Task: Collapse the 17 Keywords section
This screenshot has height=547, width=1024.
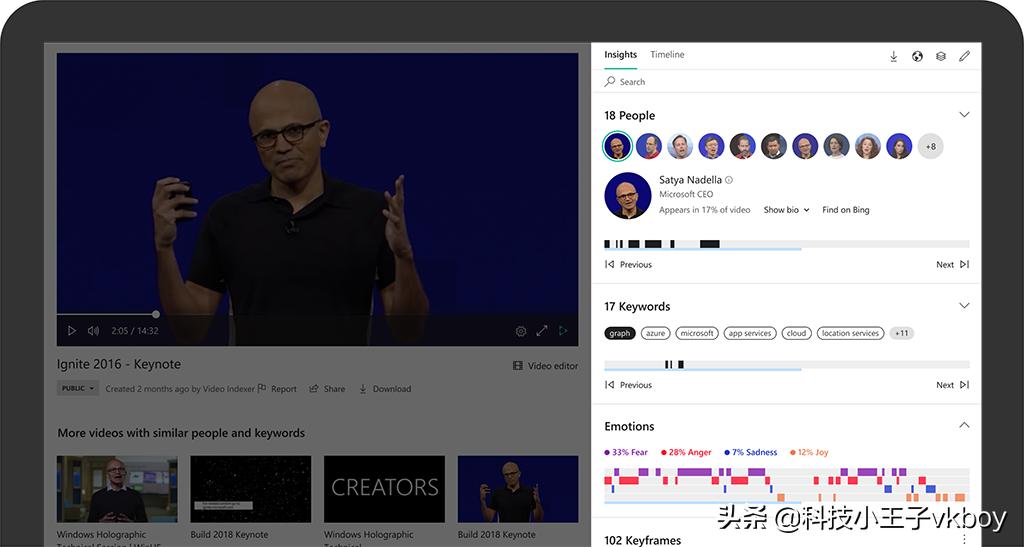Action: 964,306
